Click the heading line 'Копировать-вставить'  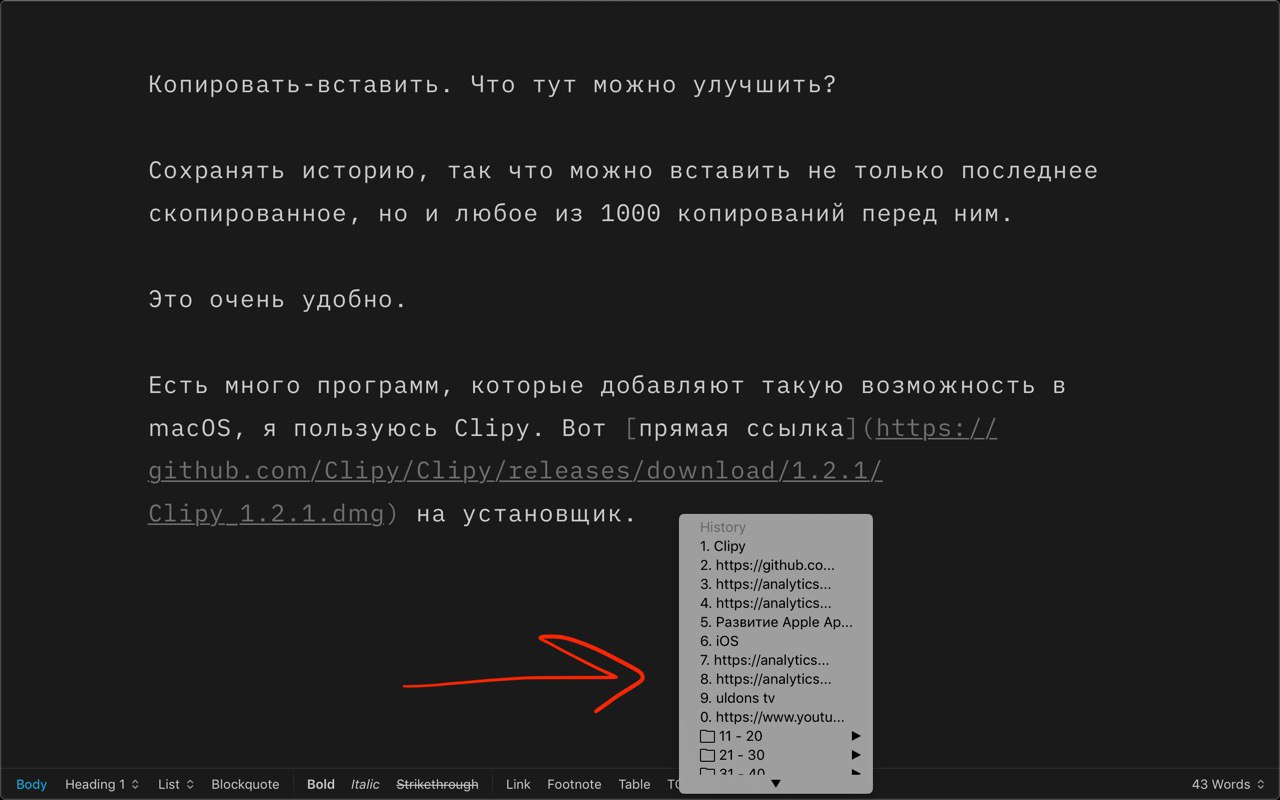(x=492, y=84)
